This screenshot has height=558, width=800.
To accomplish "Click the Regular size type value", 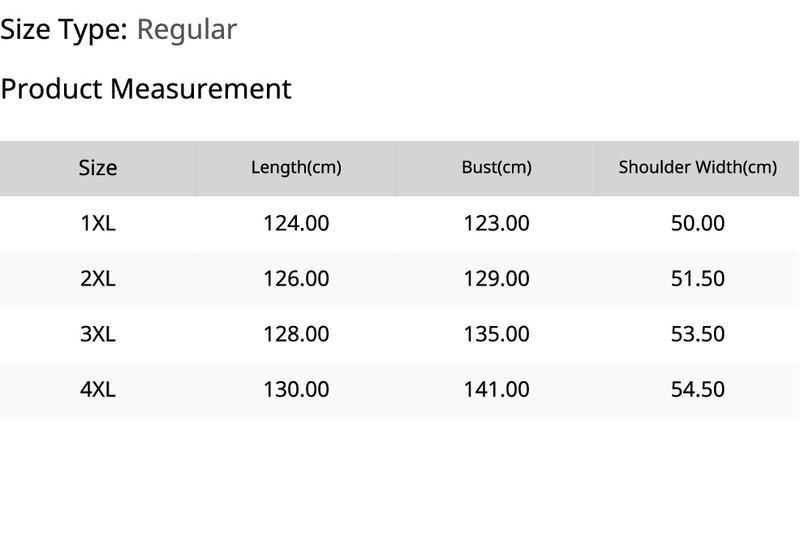I will (187, 30).
